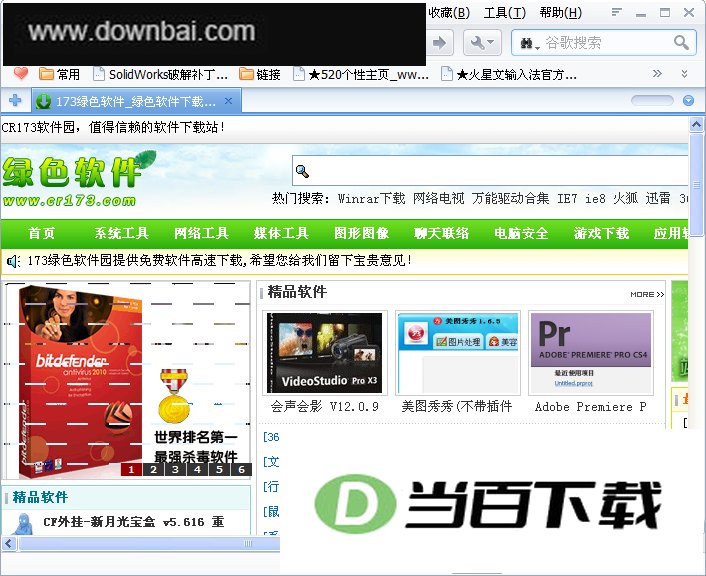Click the webpage search box magnifier icon
This screenshot has height=576, width=706.
pos(302,171)
